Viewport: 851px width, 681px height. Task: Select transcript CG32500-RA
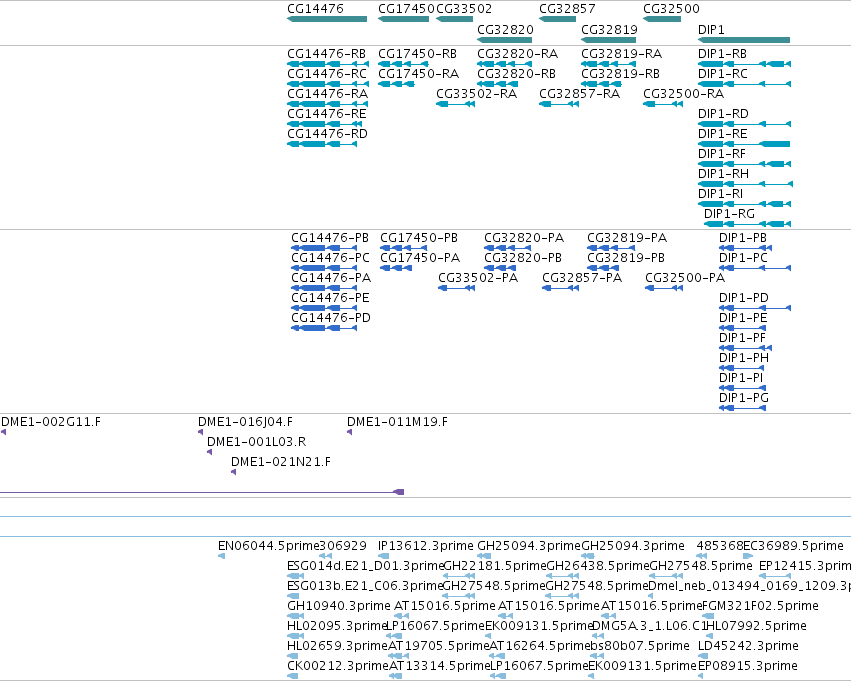[684, 94]
